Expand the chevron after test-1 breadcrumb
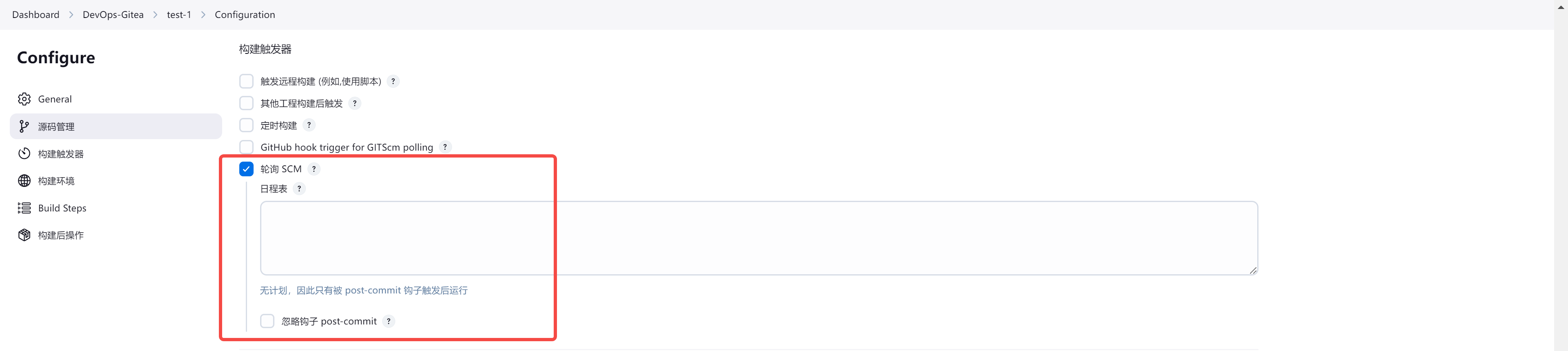Viewport: 1568px width, 351px height. click(x=203, y=15)
